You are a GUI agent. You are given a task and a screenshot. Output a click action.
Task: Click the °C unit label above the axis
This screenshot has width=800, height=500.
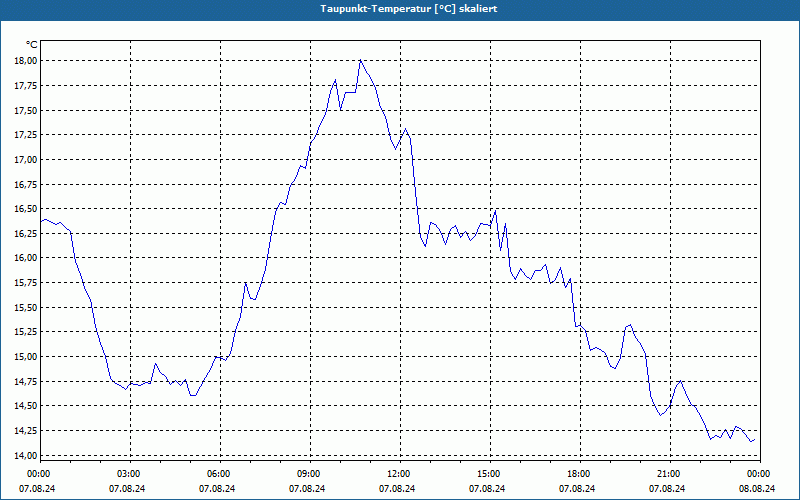point(32,45)
